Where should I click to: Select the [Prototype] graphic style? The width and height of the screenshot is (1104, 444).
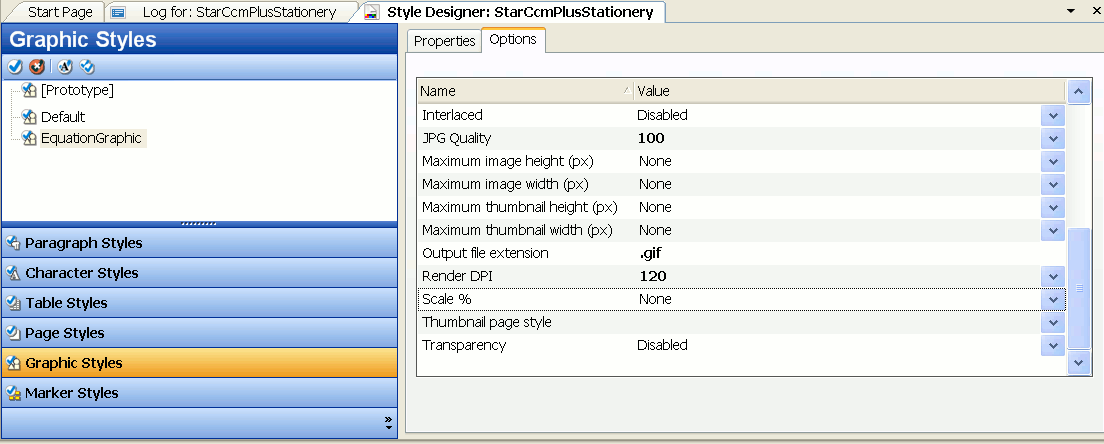click(76, 90)
